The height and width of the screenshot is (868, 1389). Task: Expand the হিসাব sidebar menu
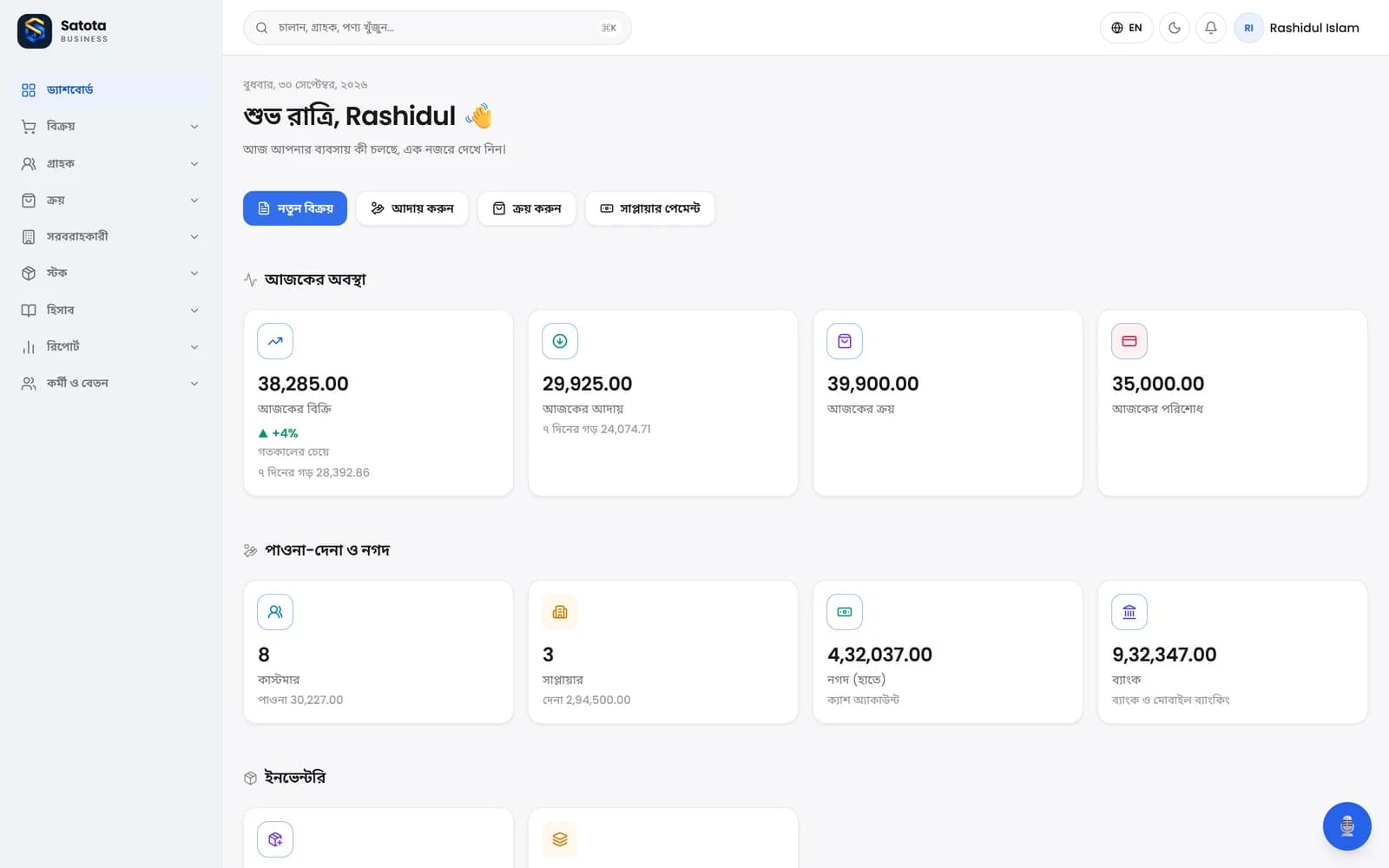(x=111, y=310)
